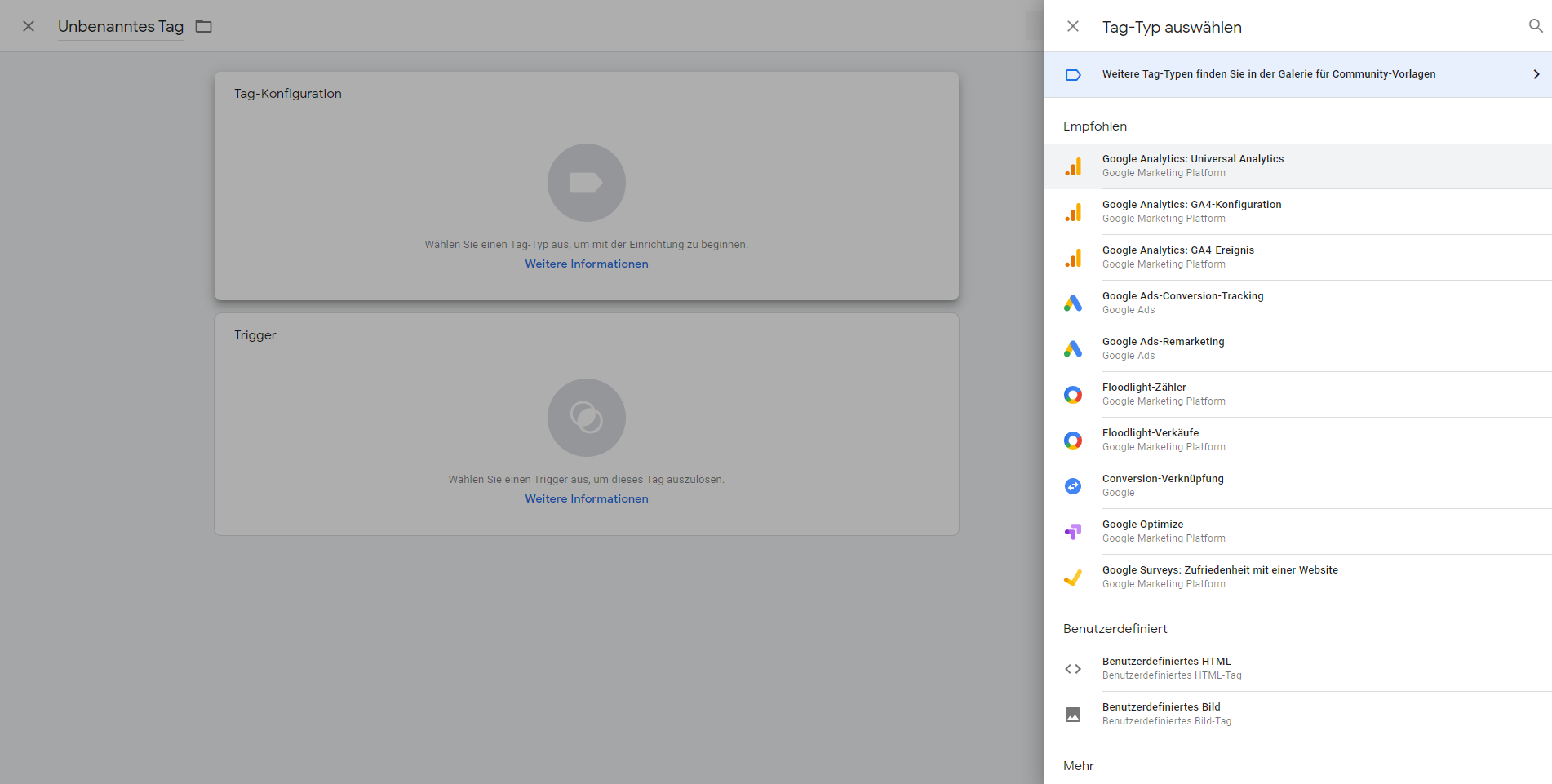Click Google Ads icon for Conversion-Tracking
Viewport: 1552px width, 784px height.
click(x=1073, y=303)
